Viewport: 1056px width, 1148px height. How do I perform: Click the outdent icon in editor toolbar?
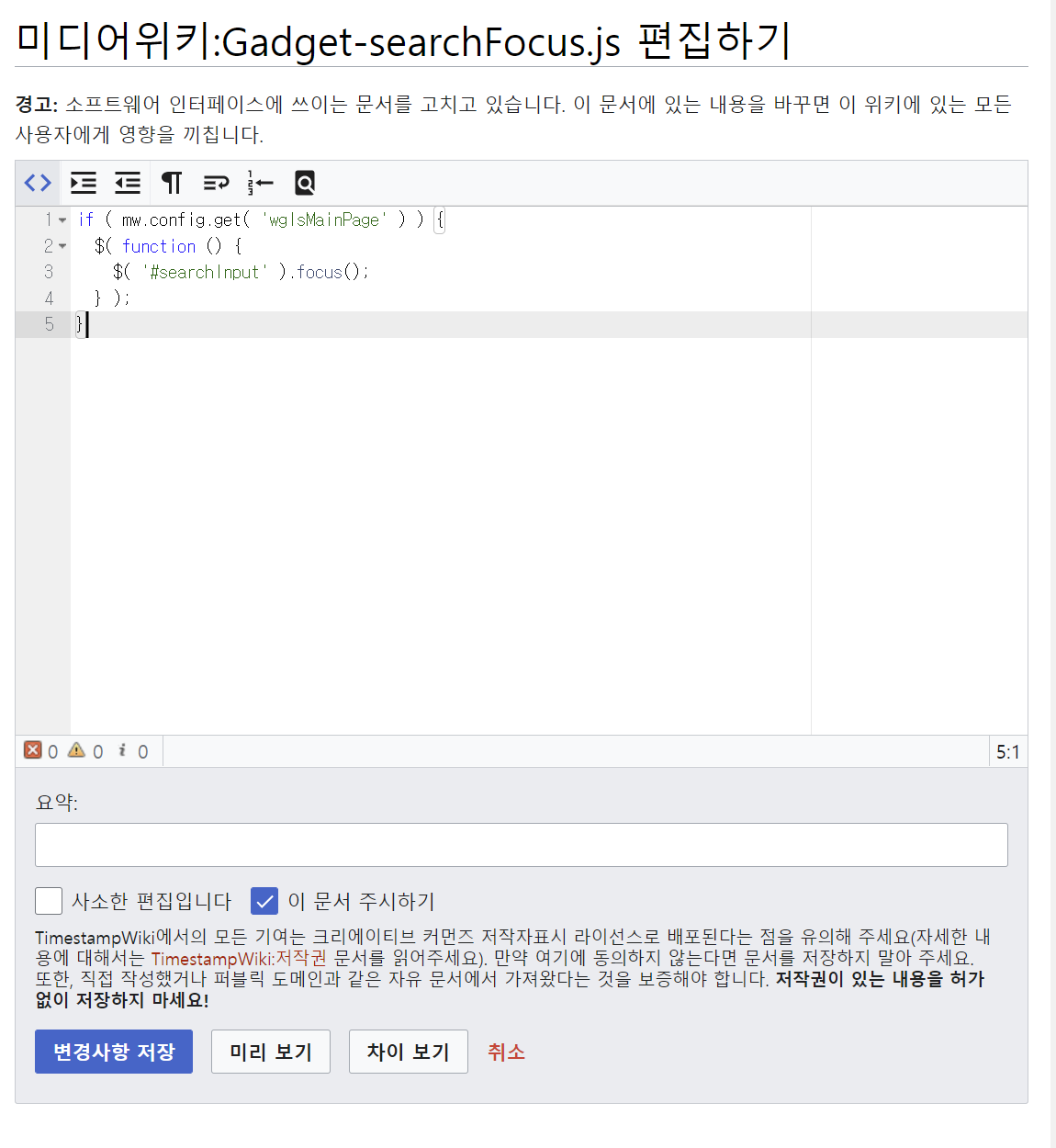[x=128, y=183]
